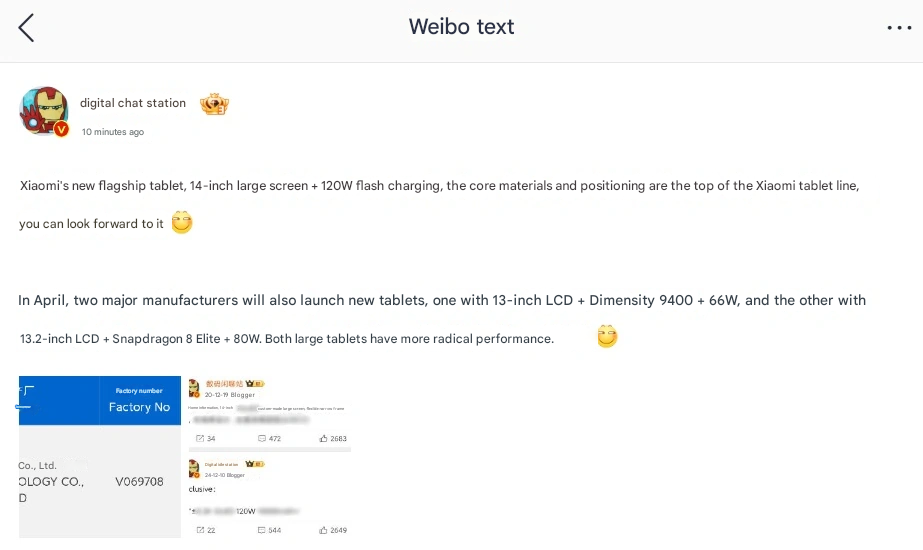Open the three-dot more options menu
Viewport: 923px width, 550px height.
point(899,28)
